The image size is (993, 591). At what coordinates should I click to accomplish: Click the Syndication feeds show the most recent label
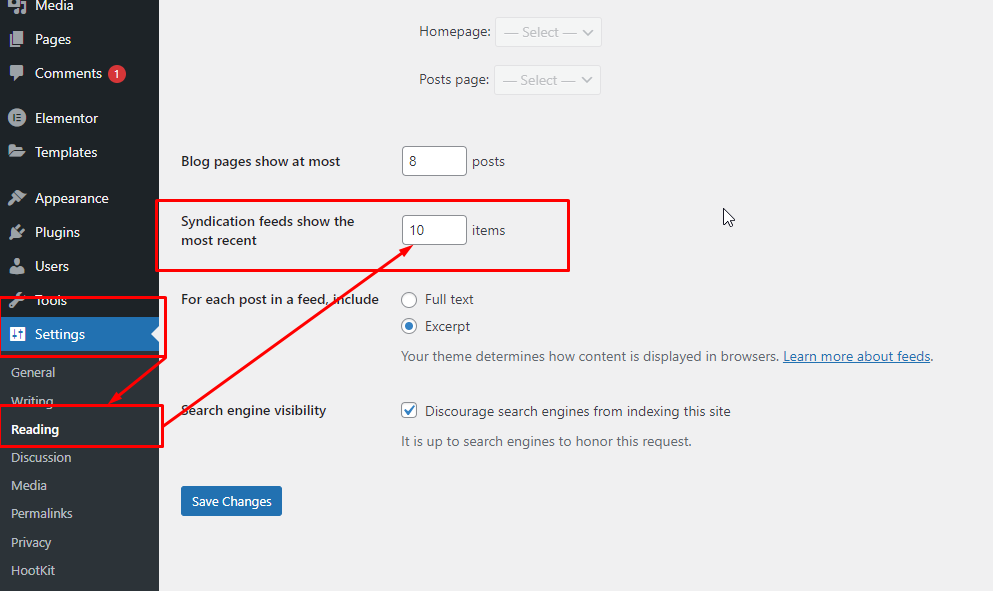(268, 231)
